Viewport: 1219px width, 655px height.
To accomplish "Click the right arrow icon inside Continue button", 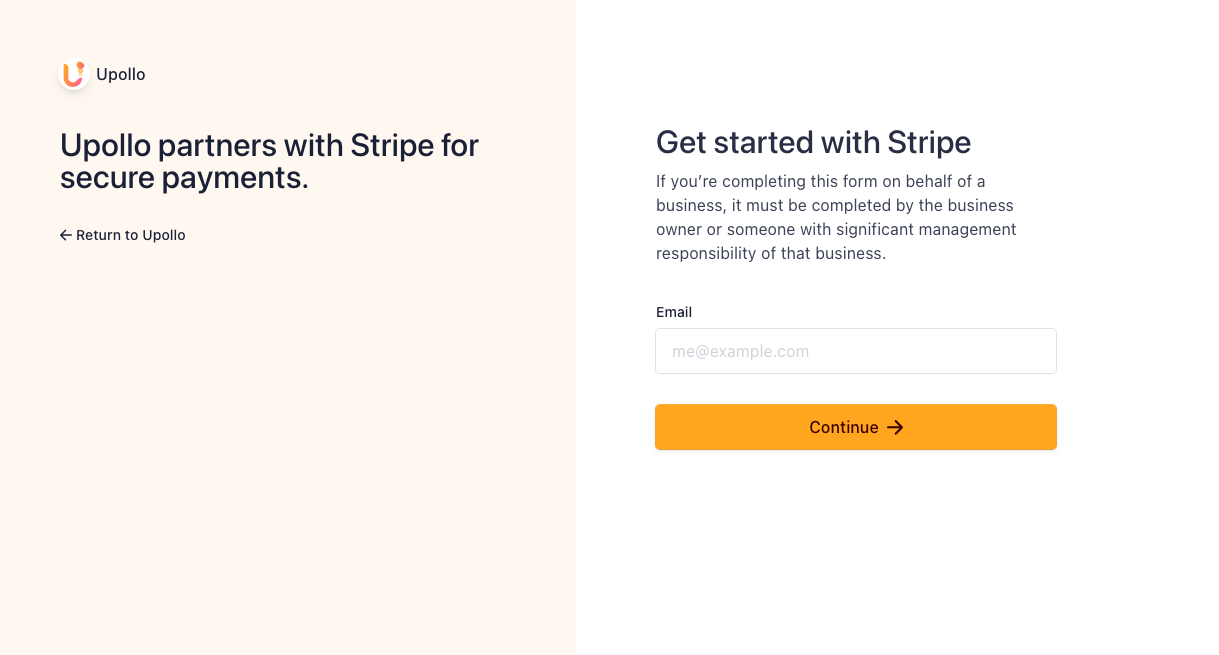I will click(895, 427).
